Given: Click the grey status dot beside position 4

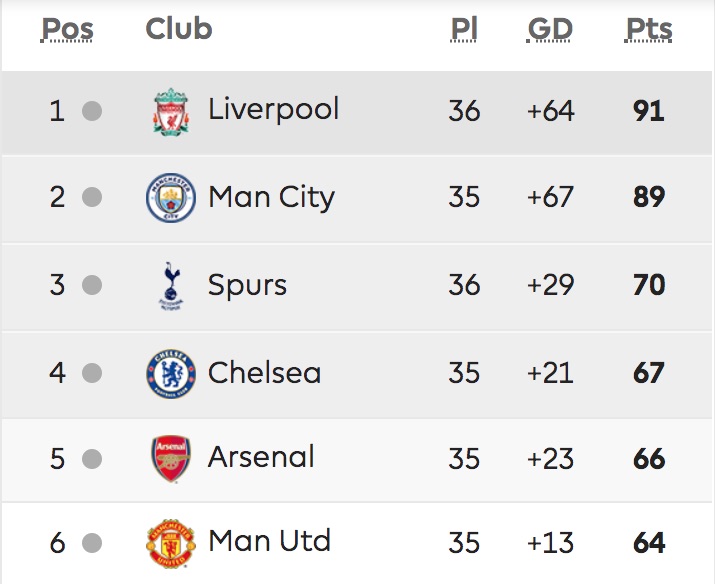Looking at the screenshot, I should 92,373.
